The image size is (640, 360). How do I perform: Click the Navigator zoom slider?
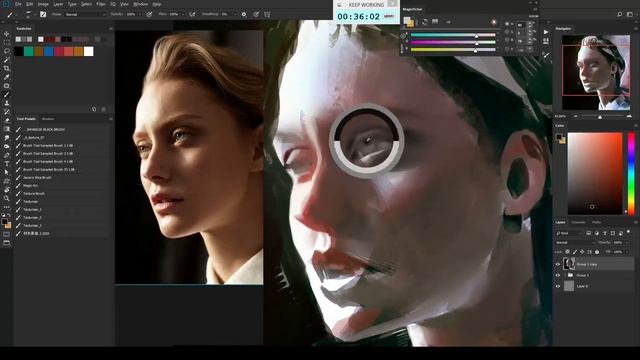tap(602, 117)
